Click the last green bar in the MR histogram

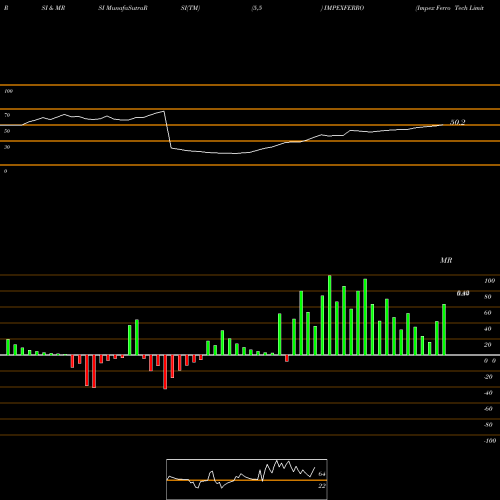[444, 329]
